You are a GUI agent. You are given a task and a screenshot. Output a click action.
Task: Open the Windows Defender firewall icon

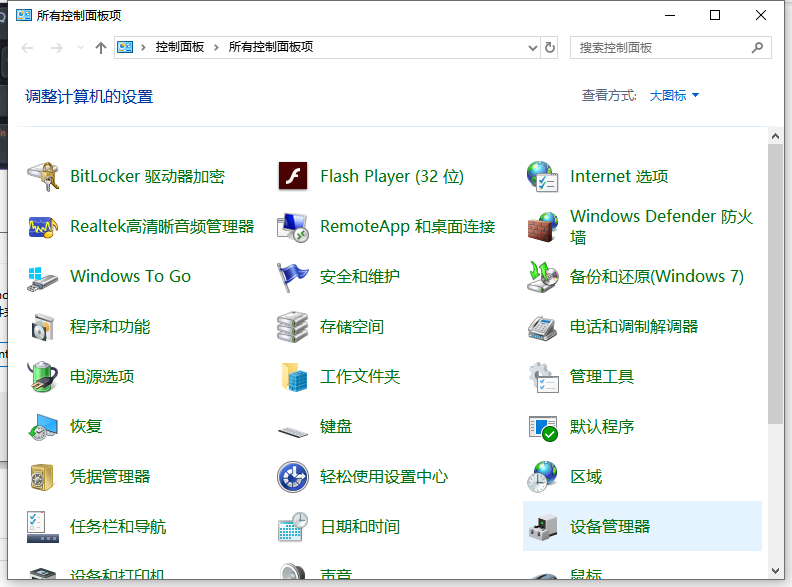542,227
